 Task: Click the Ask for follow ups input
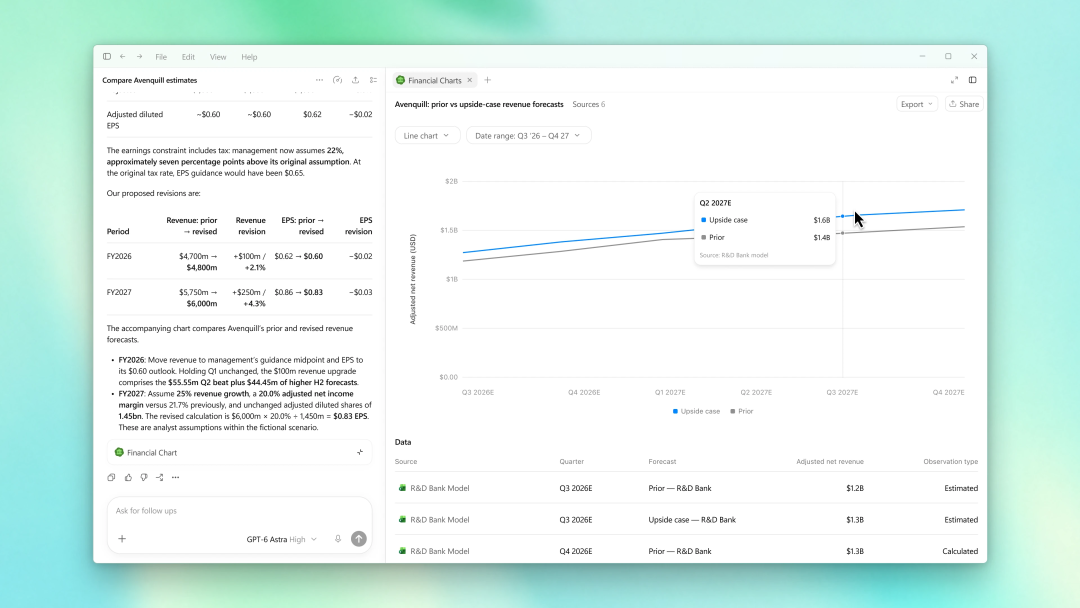[239, 511]
